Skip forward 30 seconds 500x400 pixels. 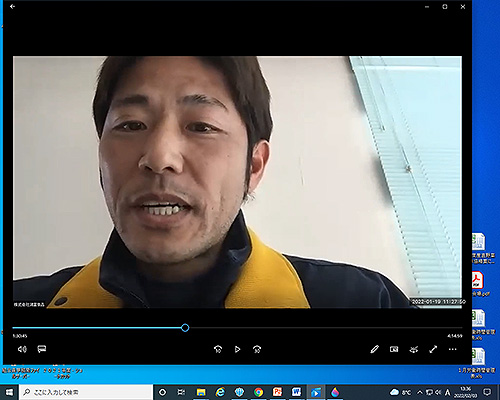tap(257, 349)
